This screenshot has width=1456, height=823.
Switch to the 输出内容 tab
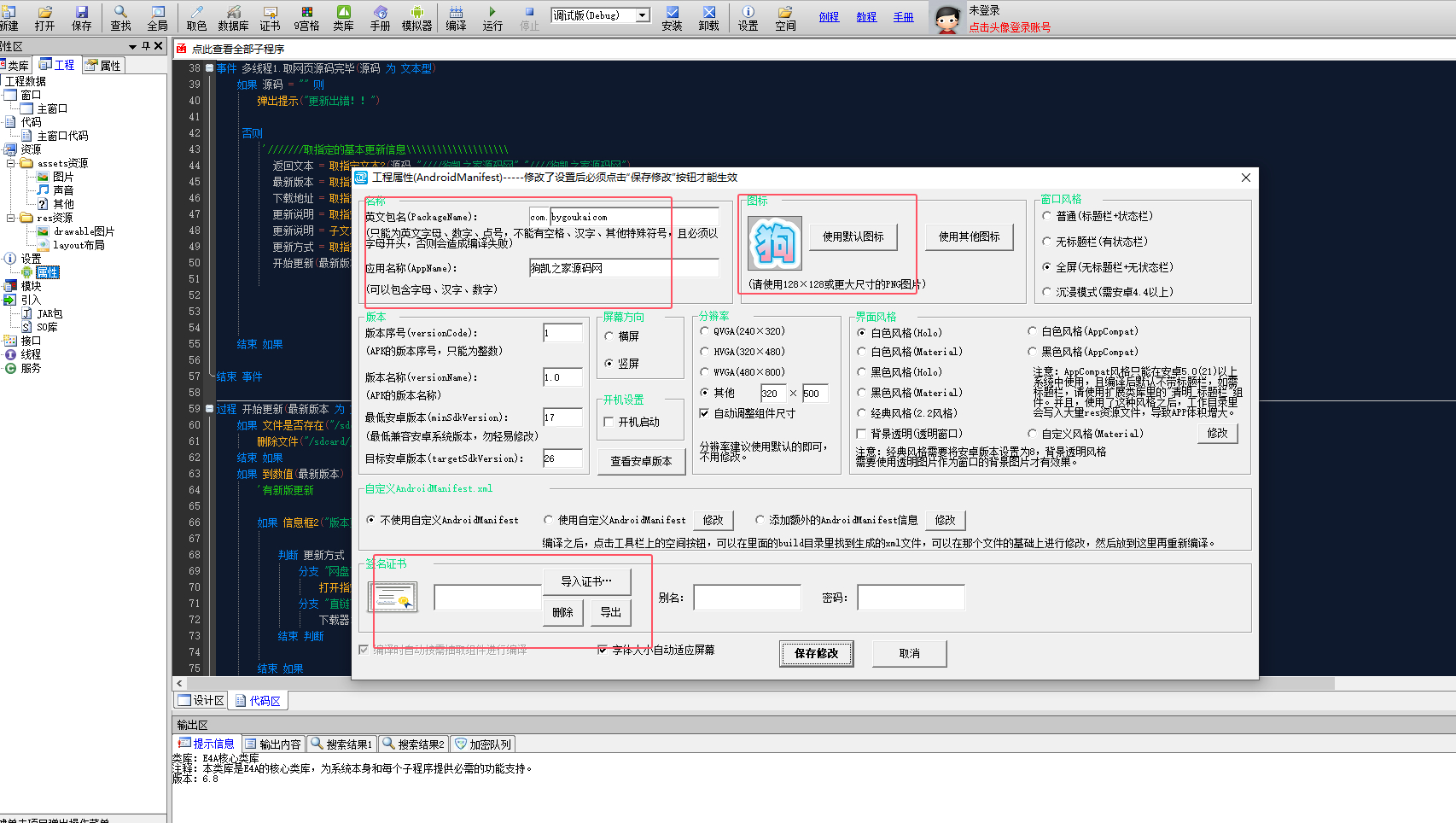point(273,744)
